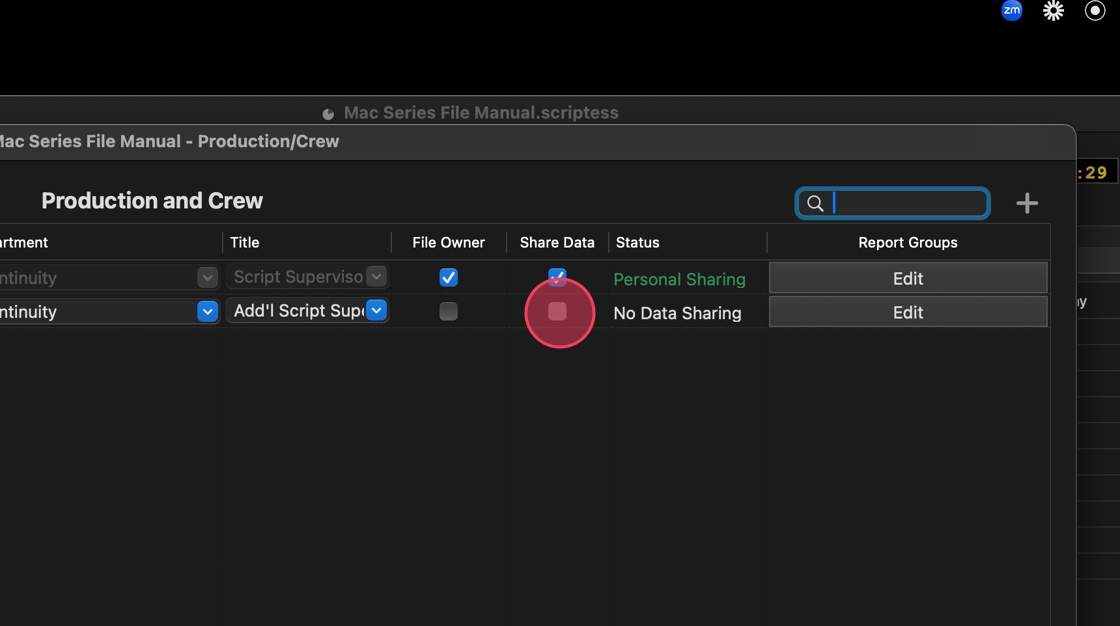Screen dimensions: 1120x626
Task: Click the Report Groups column header
Action: [907, 243]
